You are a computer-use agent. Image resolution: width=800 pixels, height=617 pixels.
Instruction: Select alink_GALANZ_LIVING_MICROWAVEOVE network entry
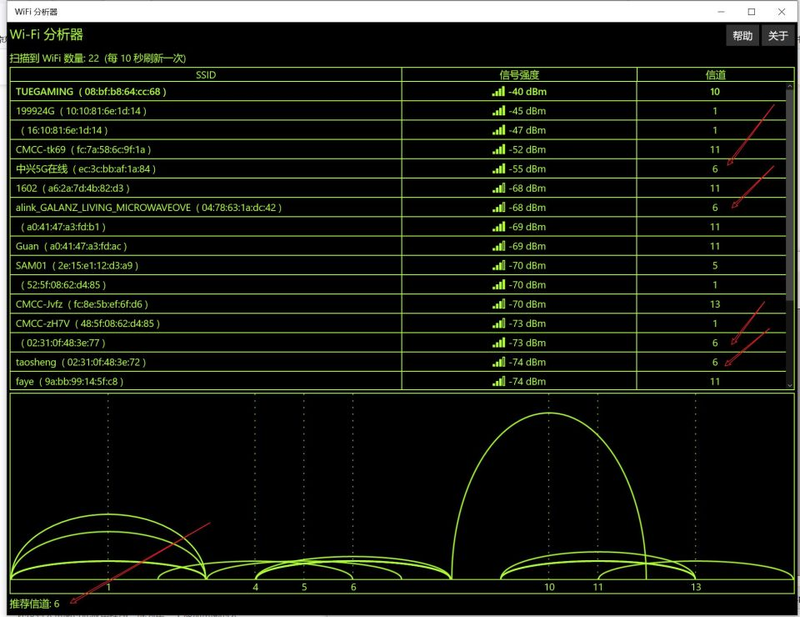pos(149,207)
